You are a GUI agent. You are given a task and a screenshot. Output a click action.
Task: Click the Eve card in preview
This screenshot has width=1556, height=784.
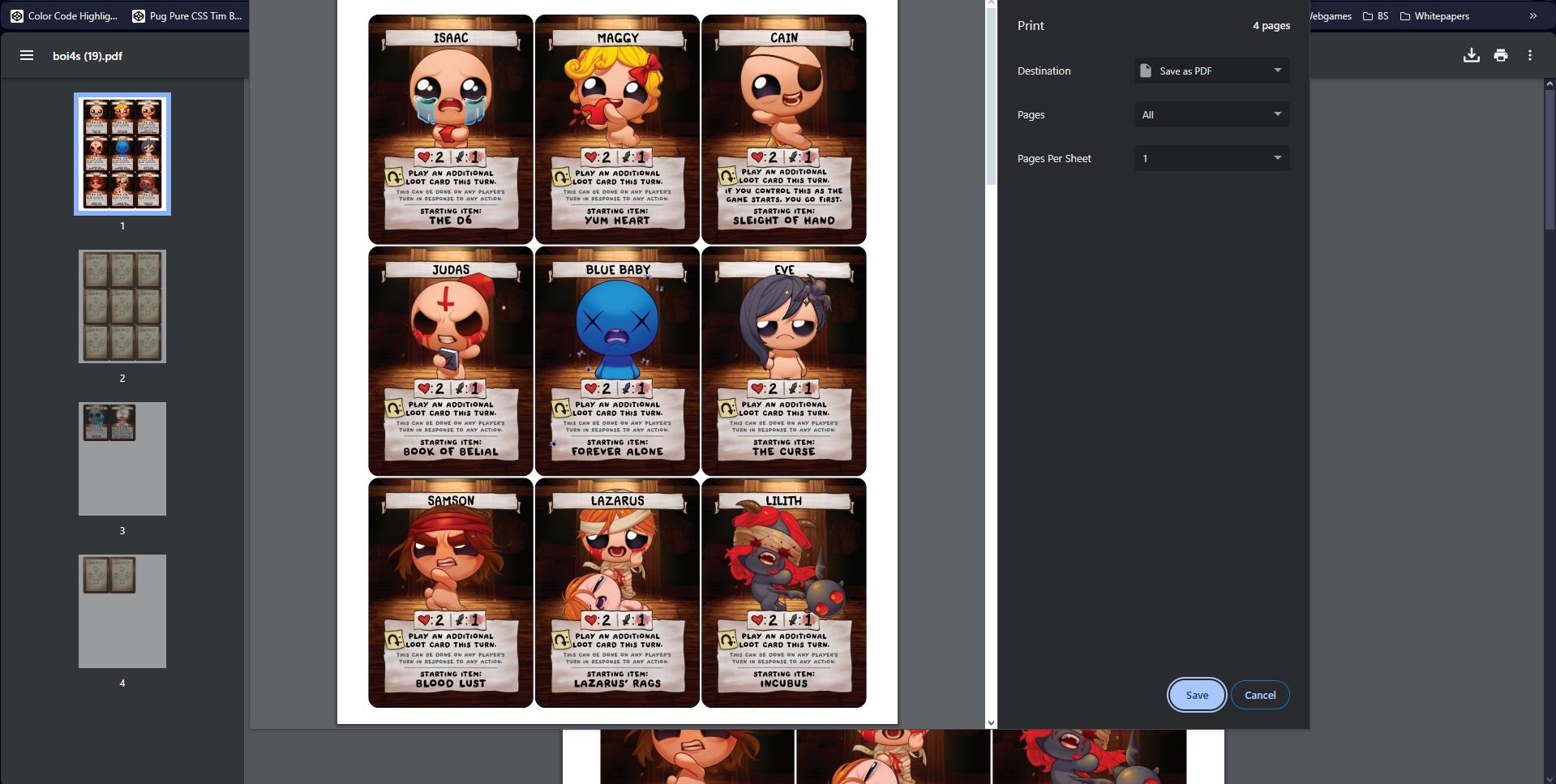[784, 361]
